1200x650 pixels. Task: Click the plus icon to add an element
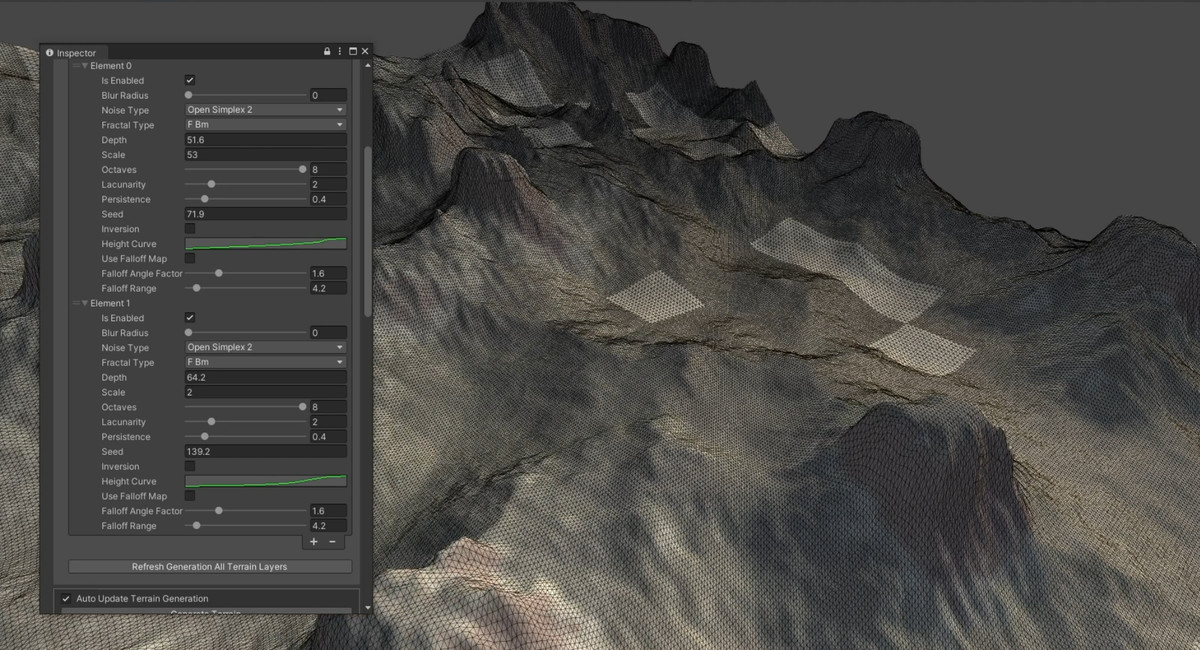313,542
